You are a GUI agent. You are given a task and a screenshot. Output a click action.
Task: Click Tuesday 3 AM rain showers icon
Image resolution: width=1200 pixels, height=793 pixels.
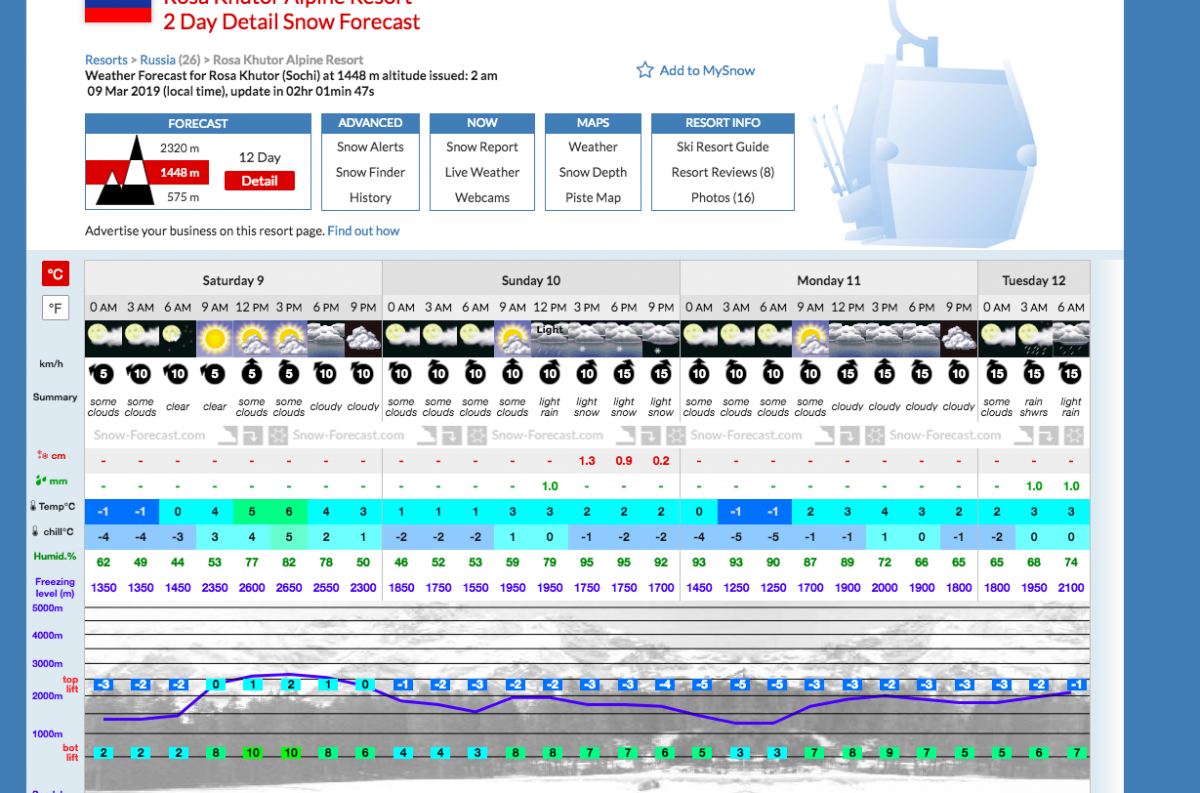click(x=1033, y=339)
